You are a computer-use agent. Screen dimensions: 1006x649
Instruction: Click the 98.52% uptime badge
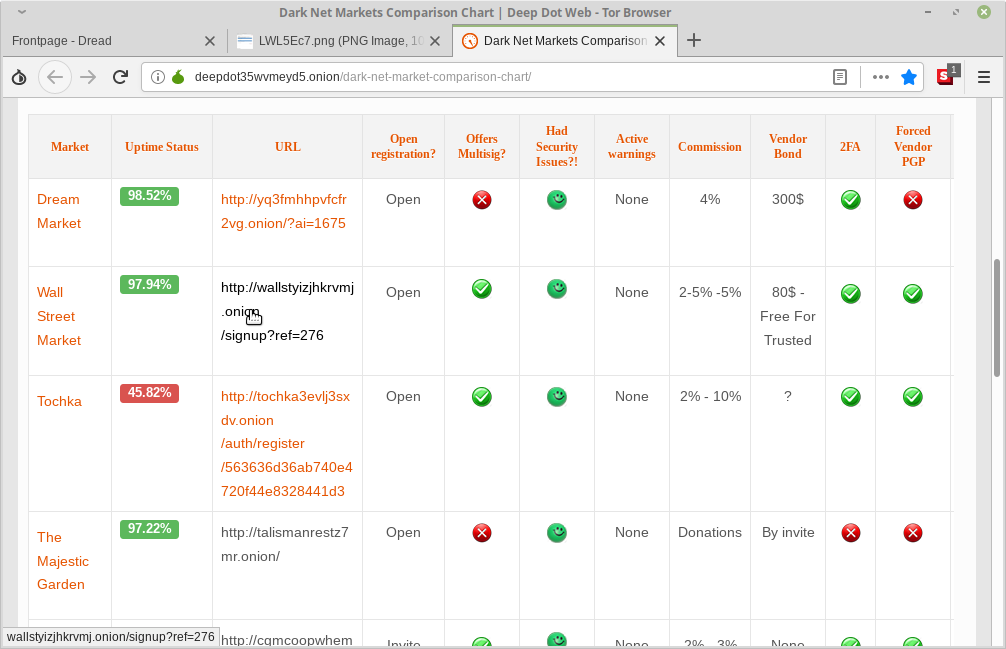[149, 196]
